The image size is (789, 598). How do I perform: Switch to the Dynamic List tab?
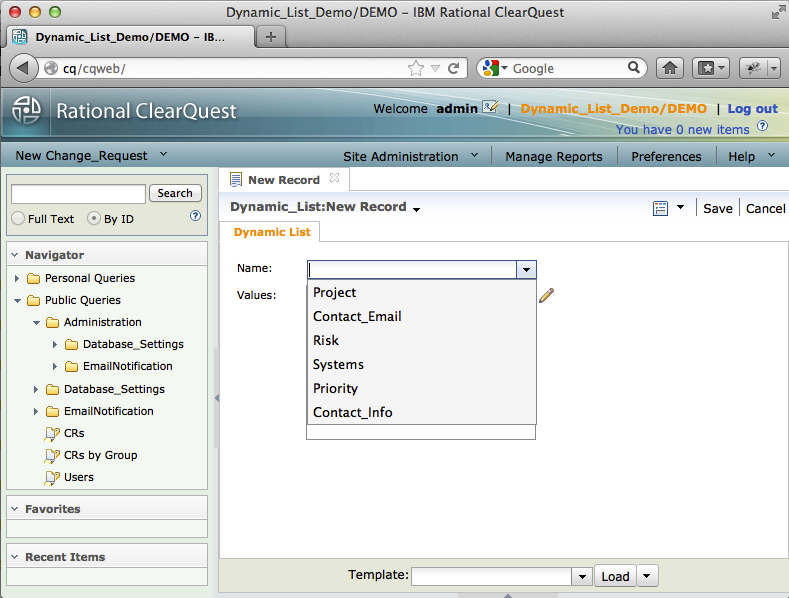272,232
